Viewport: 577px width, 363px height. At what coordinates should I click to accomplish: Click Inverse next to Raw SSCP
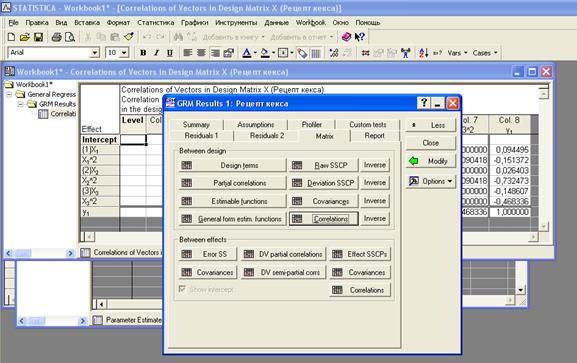point(375,165)
